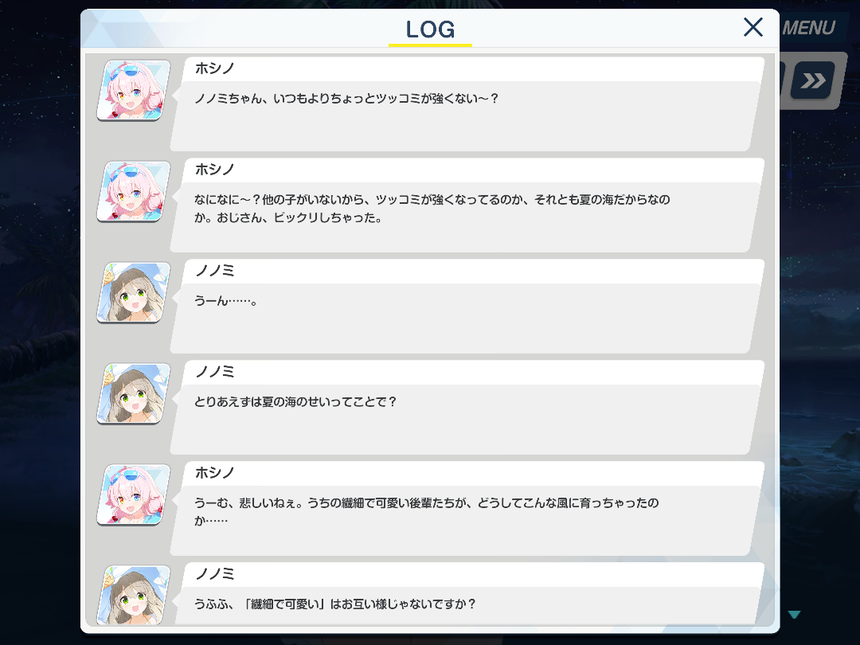Click Nonomi's portrait beside うーん message
Viewport: 860px width, 645px height.
pyautogui.click(x=133, y=292)
